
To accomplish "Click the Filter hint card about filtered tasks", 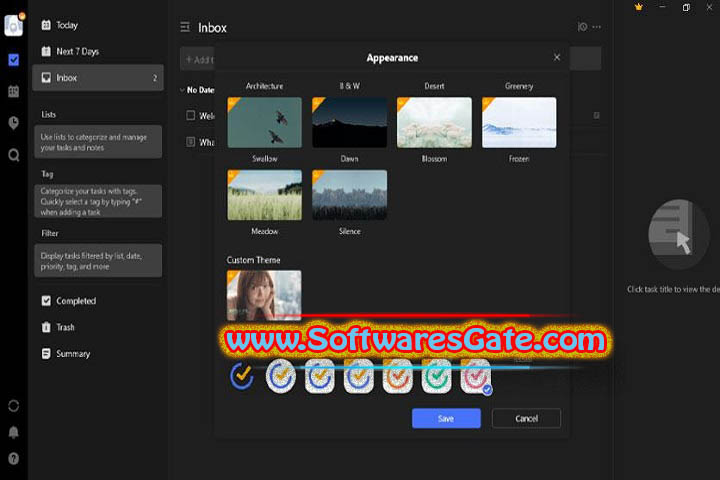I will tap(98, 260).
